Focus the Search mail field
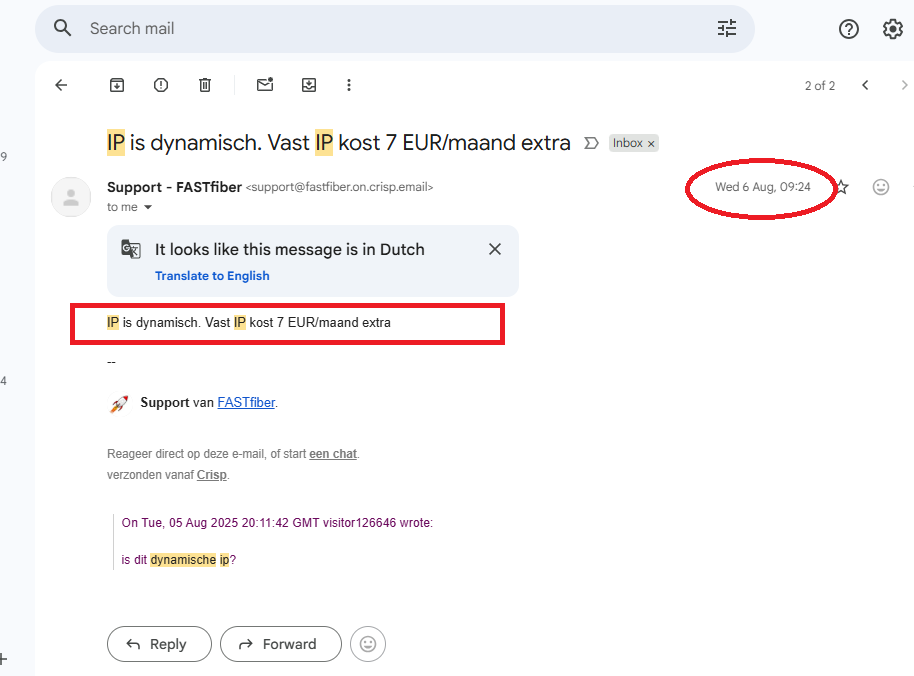Viewport: 914px width, 676px height. click(x=395, y=29)
